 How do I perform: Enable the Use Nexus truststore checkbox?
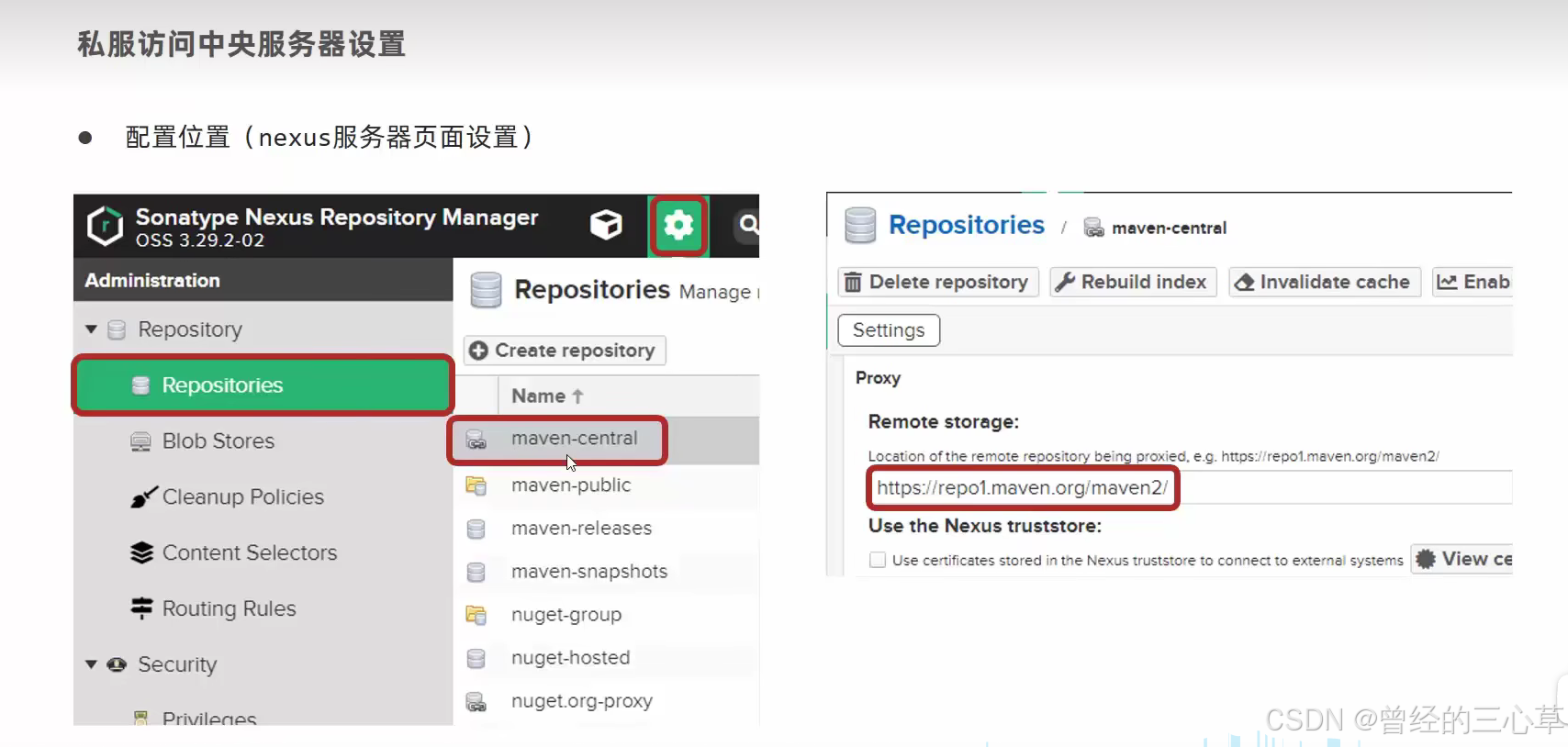click(x=878, y=561)
